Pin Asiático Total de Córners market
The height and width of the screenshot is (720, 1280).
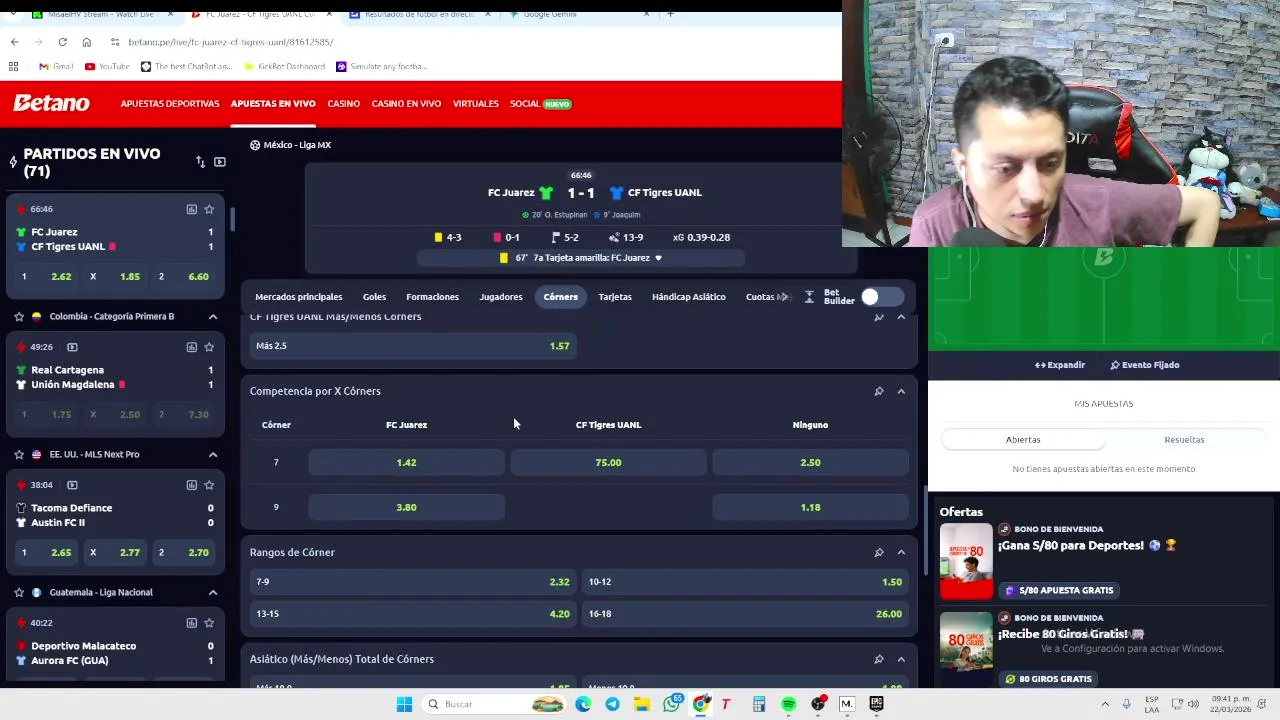coord(879,659)
